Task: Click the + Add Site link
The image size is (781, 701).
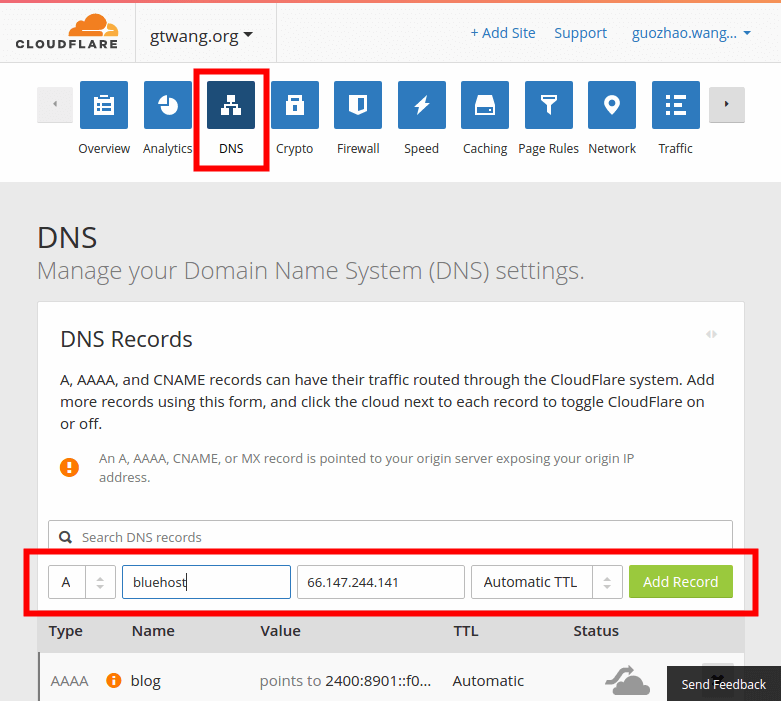Action: coord(503,33)
